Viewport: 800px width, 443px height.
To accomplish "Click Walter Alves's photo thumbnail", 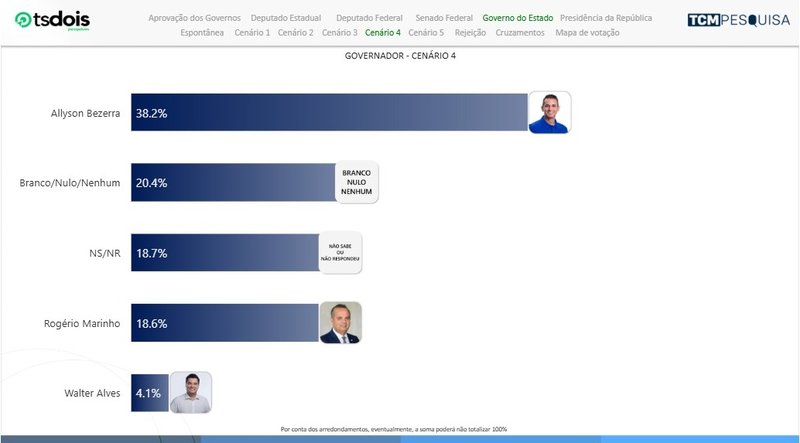I will point(191,392).
